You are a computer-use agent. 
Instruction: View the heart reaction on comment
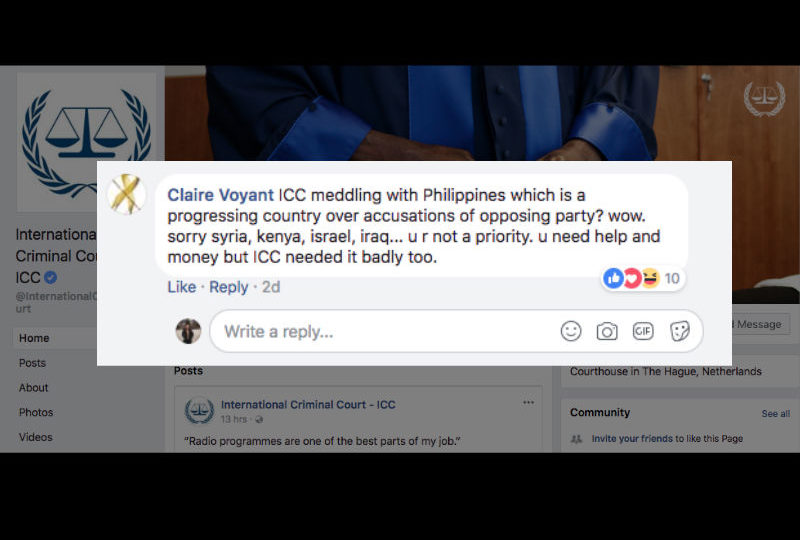[632, 278]
